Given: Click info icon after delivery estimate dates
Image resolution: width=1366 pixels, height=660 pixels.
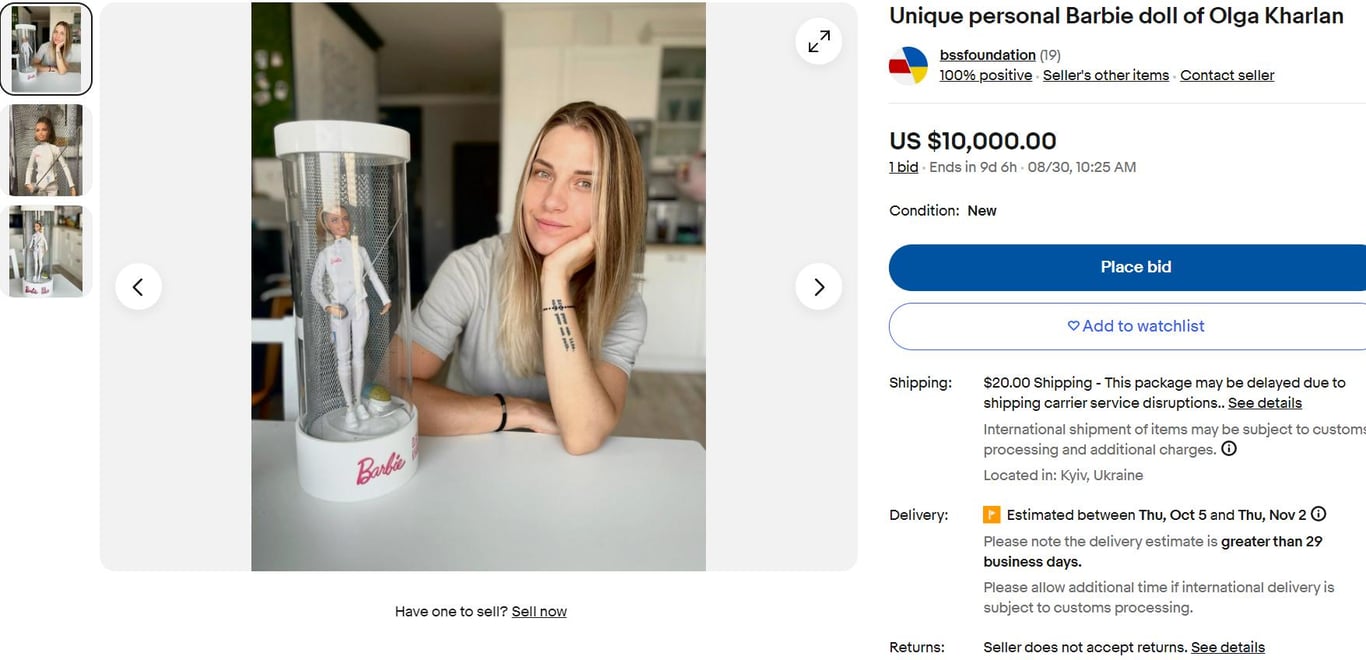Looking at the screenshot, I should tap(1319, 514).
